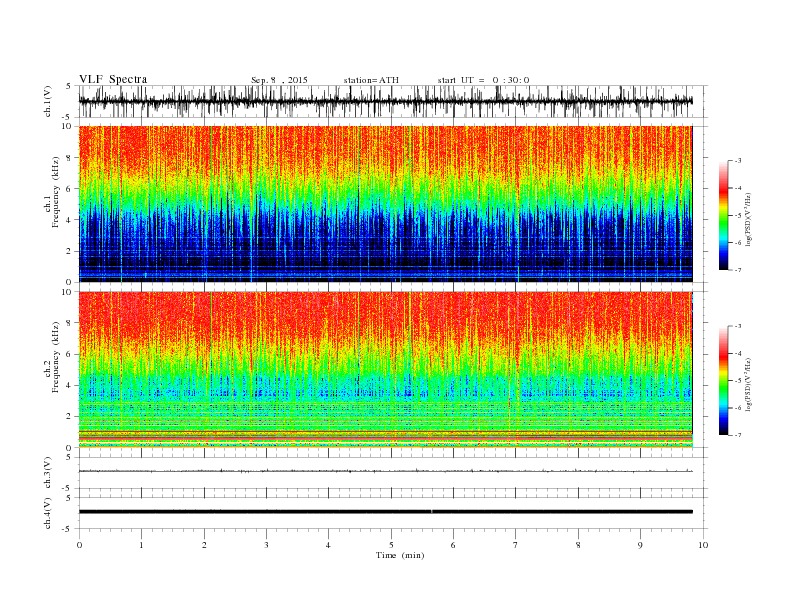Click the "2" kHz tick of ch.2 spectrogram
This screenshot has height=612, width=792.
point(69,417)
